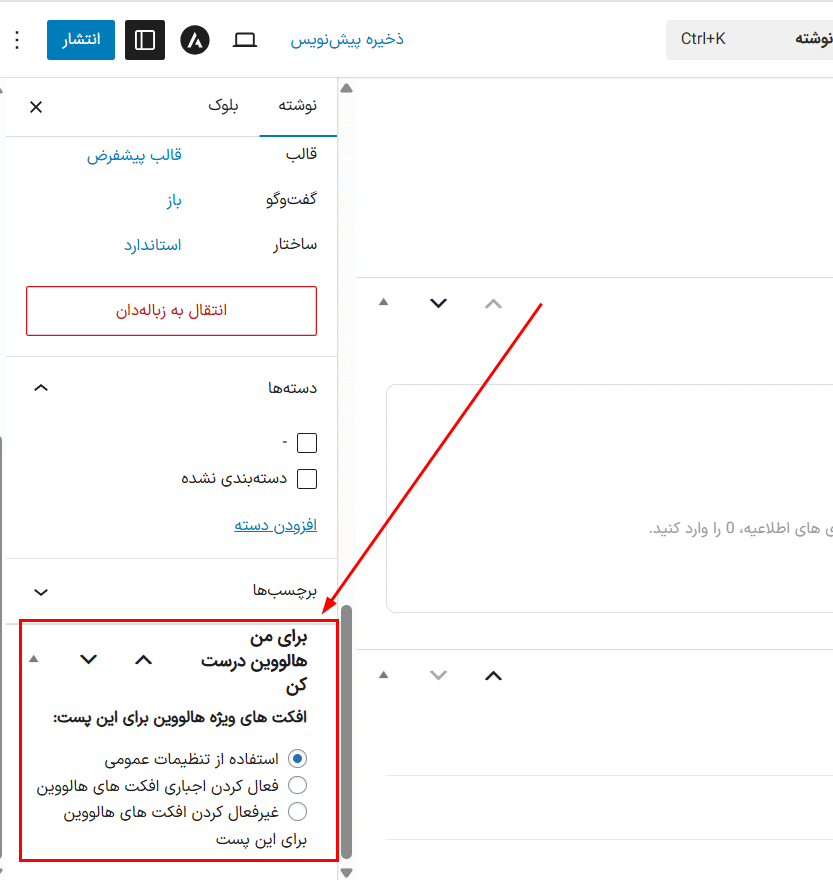Check the دسته‌بندی نشده category checkbox
The width and height of the screenshot is (833, 880).
tap(307, 478)
